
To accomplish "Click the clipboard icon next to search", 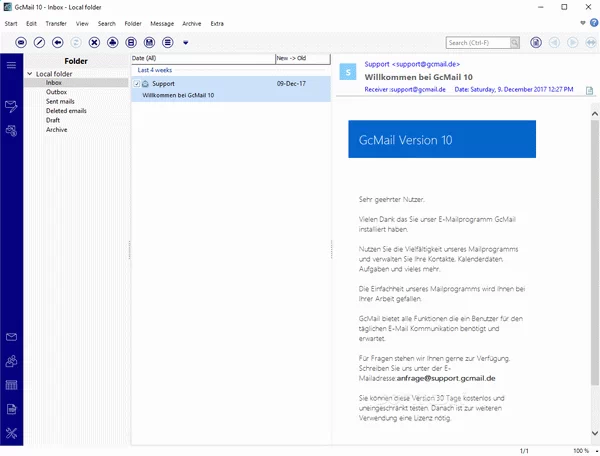I will 536,42.
